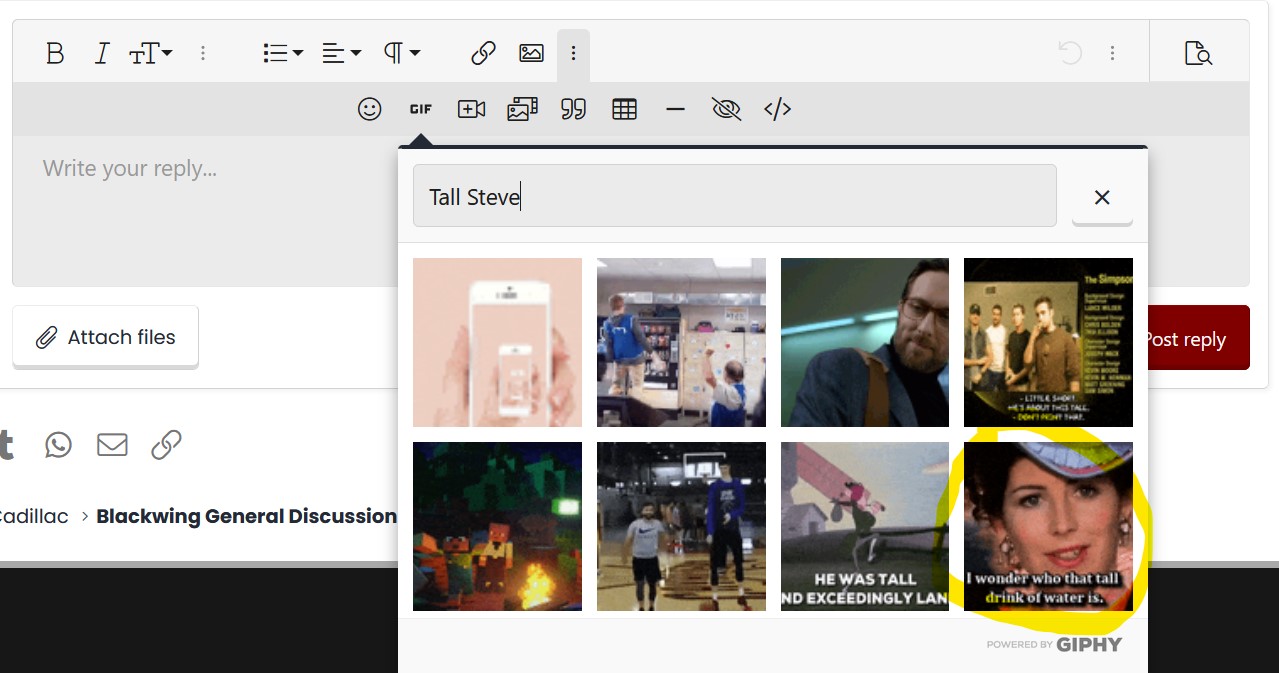
Task: Click the insert link icon
Action: (x=483, y=54)
